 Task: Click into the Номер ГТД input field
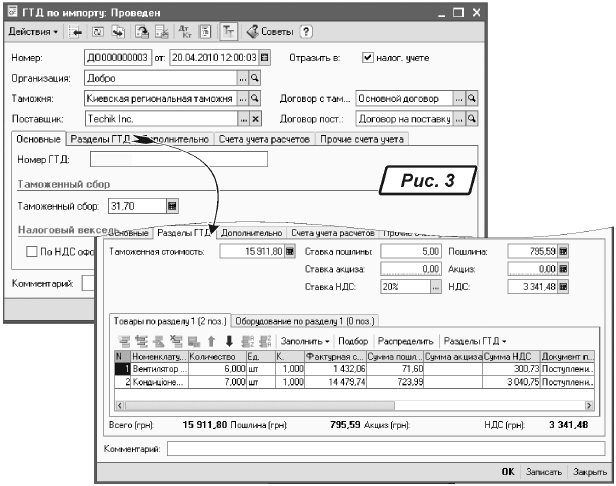click(x=178, y=159)
